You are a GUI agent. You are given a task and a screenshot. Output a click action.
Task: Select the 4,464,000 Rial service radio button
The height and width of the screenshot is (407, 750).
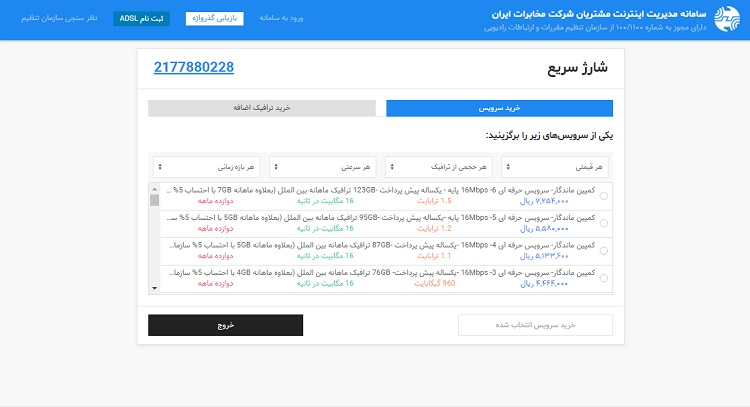click(x=604, y=278)
